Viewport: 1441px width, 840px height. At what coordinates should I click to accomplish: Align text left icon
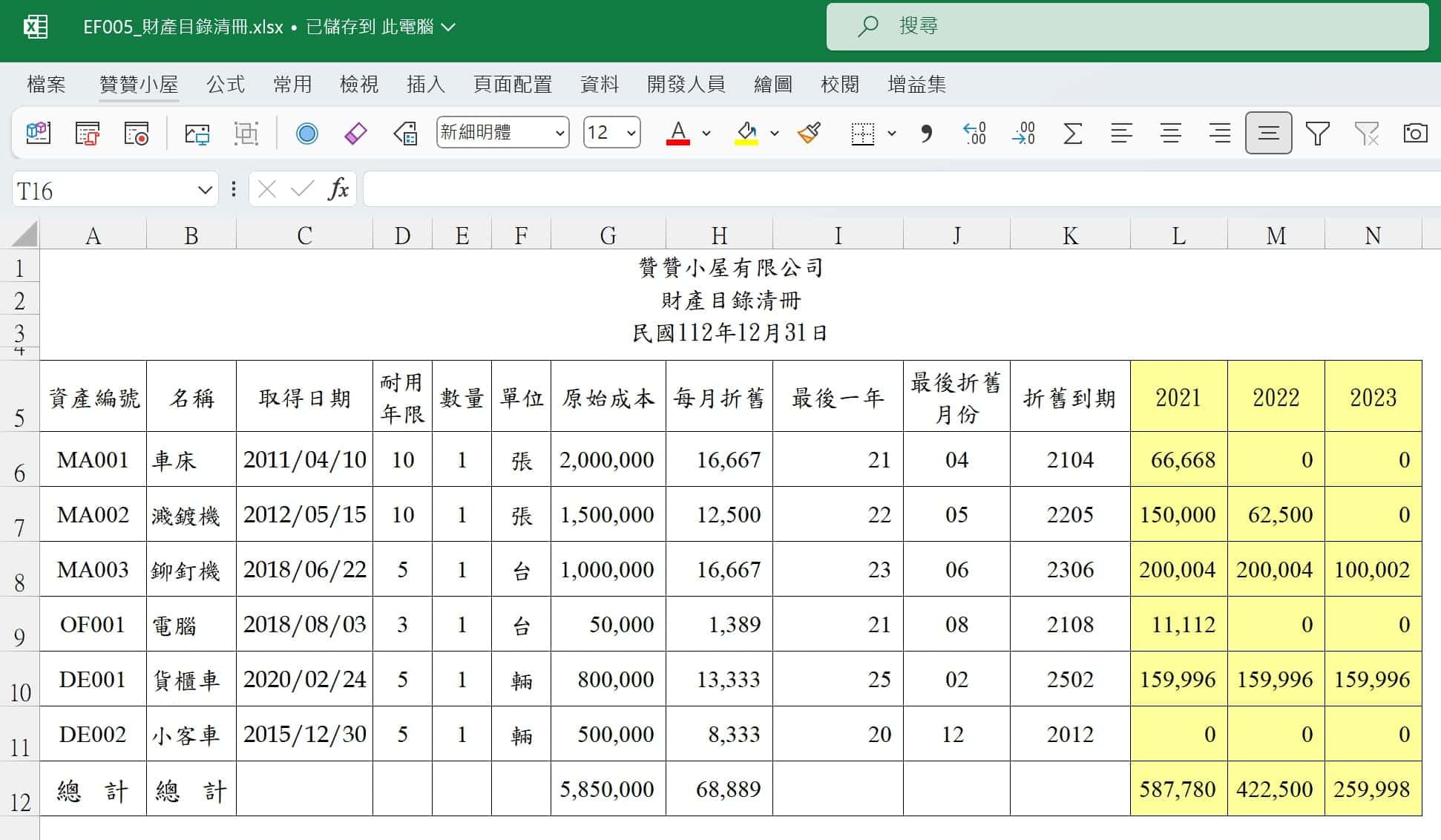1121,134
